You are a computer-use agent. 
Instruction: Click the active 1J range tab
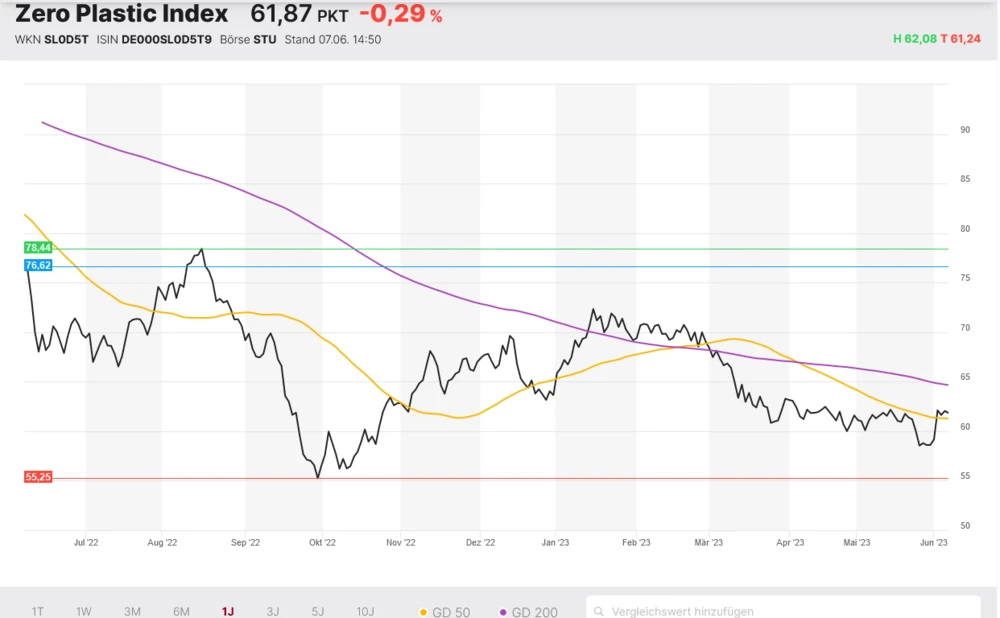(228, 611)
